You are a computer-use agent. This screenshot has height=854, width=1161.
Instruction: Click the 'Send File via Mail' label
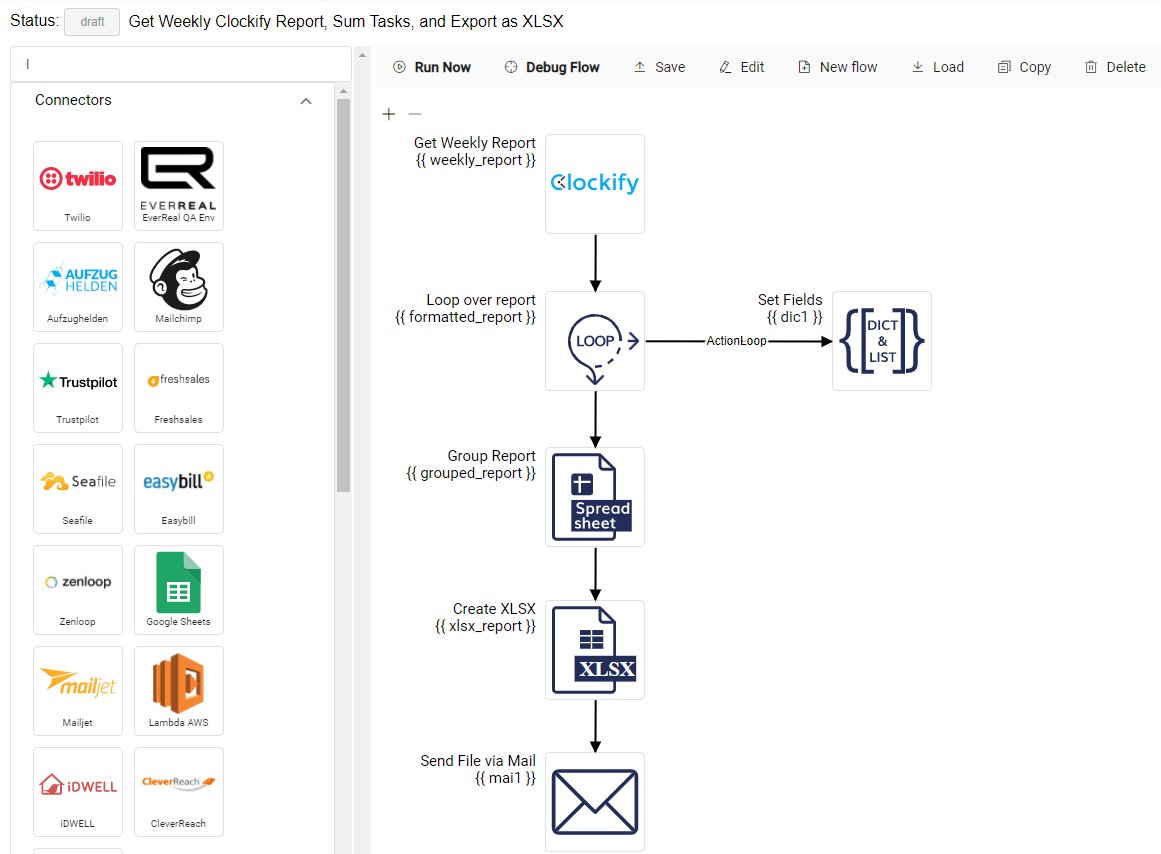pos(478,761)
